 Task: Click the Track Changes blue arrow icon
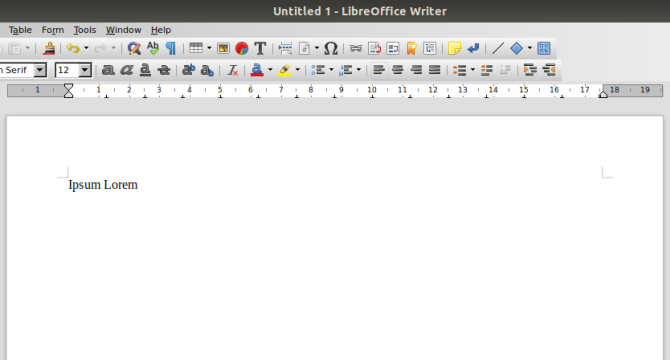pos(473,48)
